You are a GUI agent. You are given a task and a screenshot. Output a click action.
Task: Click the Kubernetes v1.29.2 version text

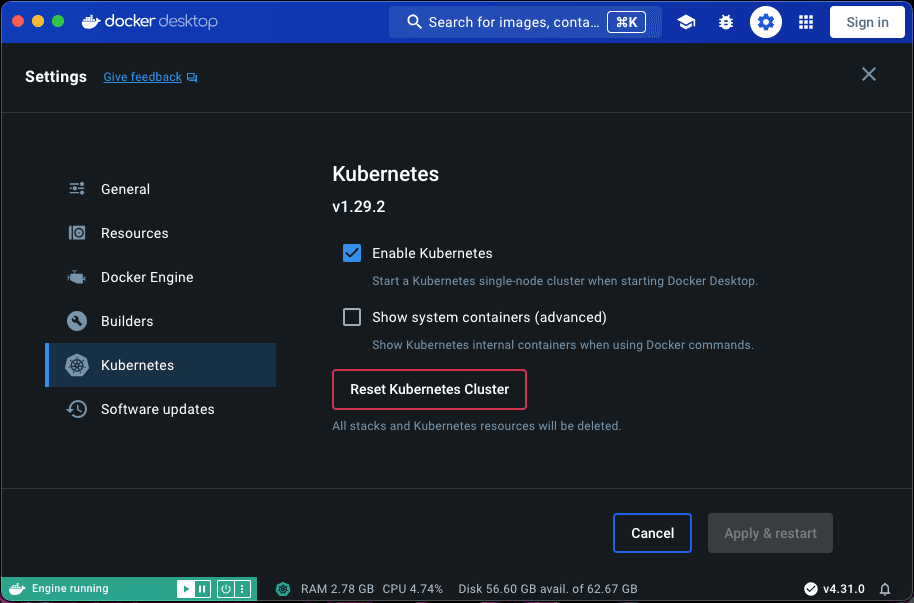358,206
